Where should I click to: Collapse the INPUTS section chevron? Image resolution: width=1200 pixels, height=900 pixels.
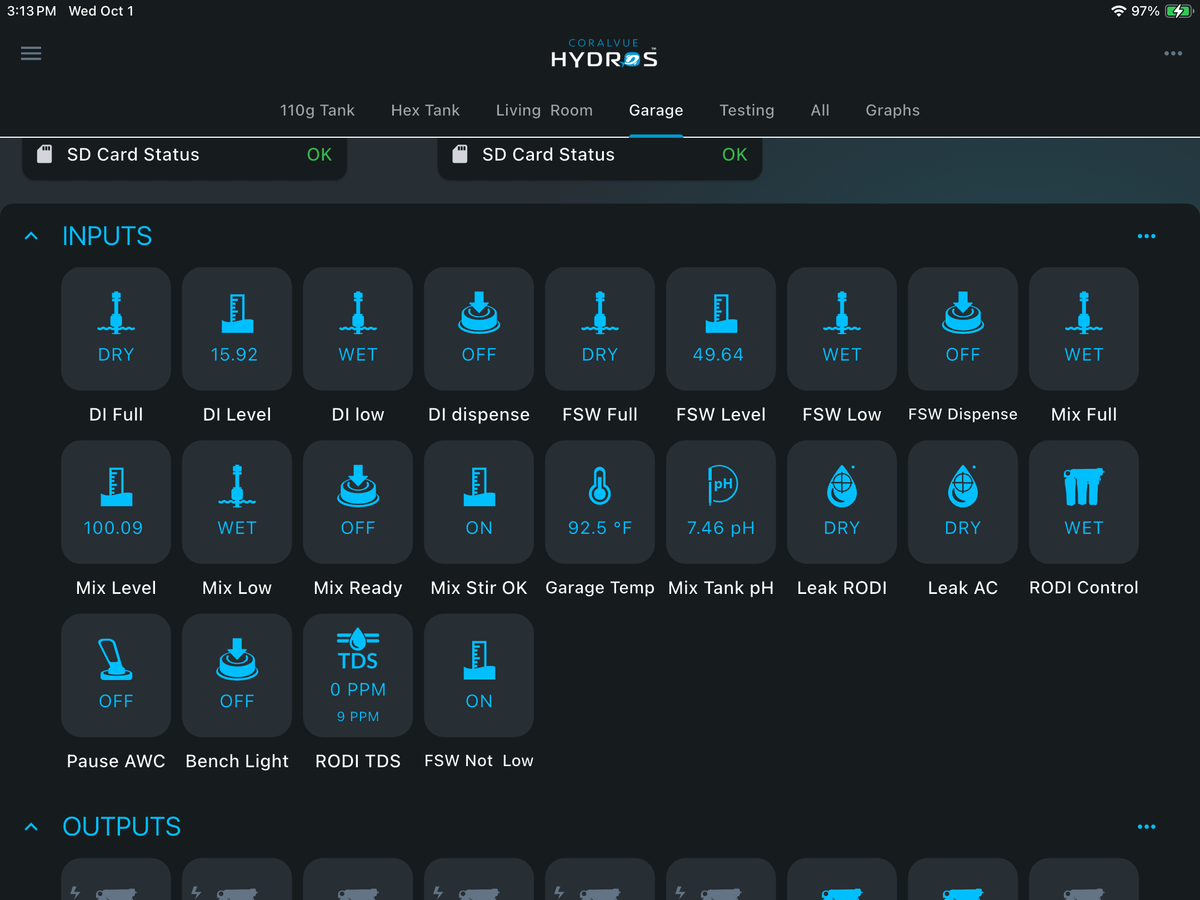[31, 236]
